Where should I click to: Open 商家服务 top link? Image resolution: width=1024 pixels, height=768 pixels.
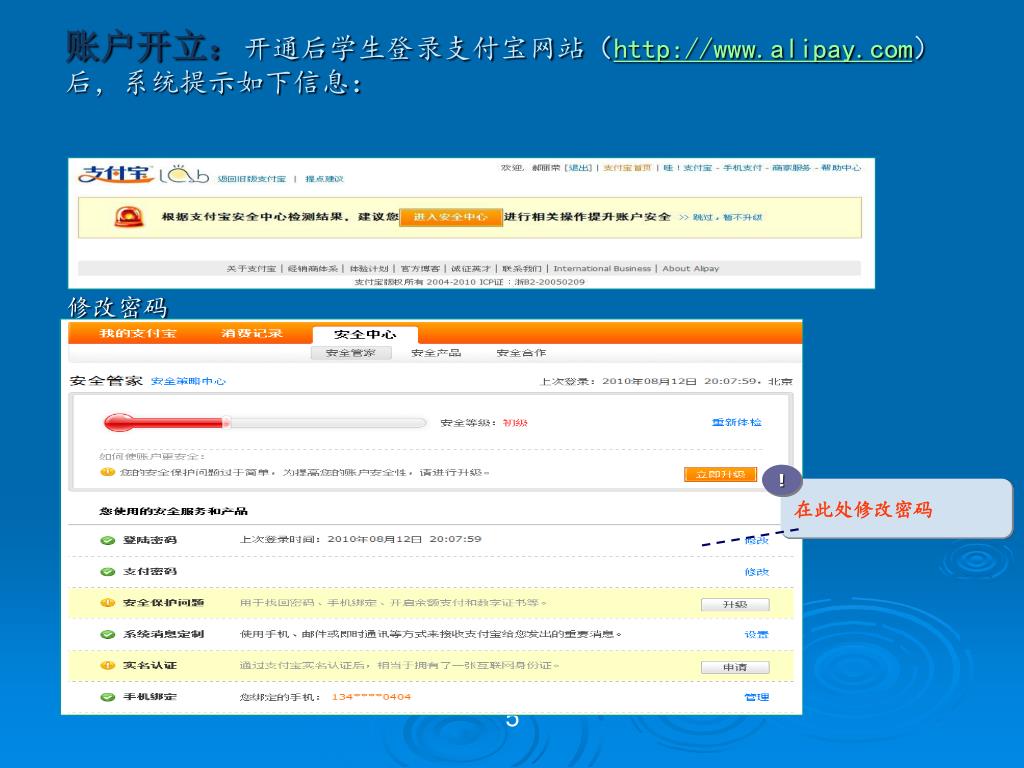[791, 168]
